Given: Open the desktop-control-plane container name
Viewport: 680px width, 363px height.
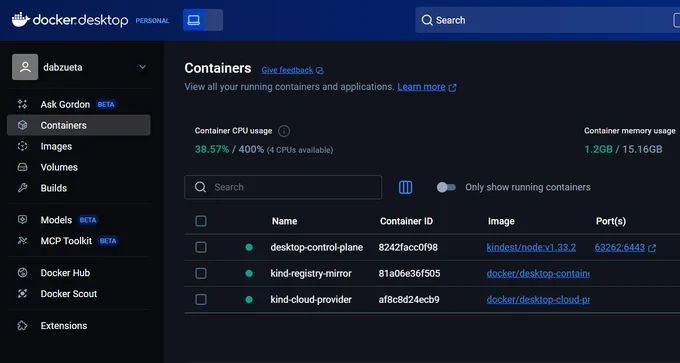Looking at the screenshot, I should click(x=317, y=247).
